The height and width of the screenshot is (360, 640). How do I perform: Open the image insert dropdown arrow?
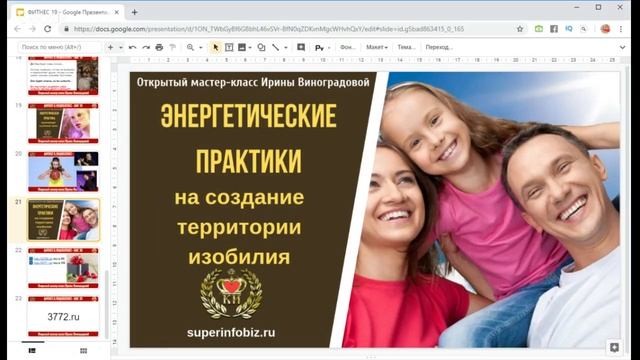coord(250,48)
